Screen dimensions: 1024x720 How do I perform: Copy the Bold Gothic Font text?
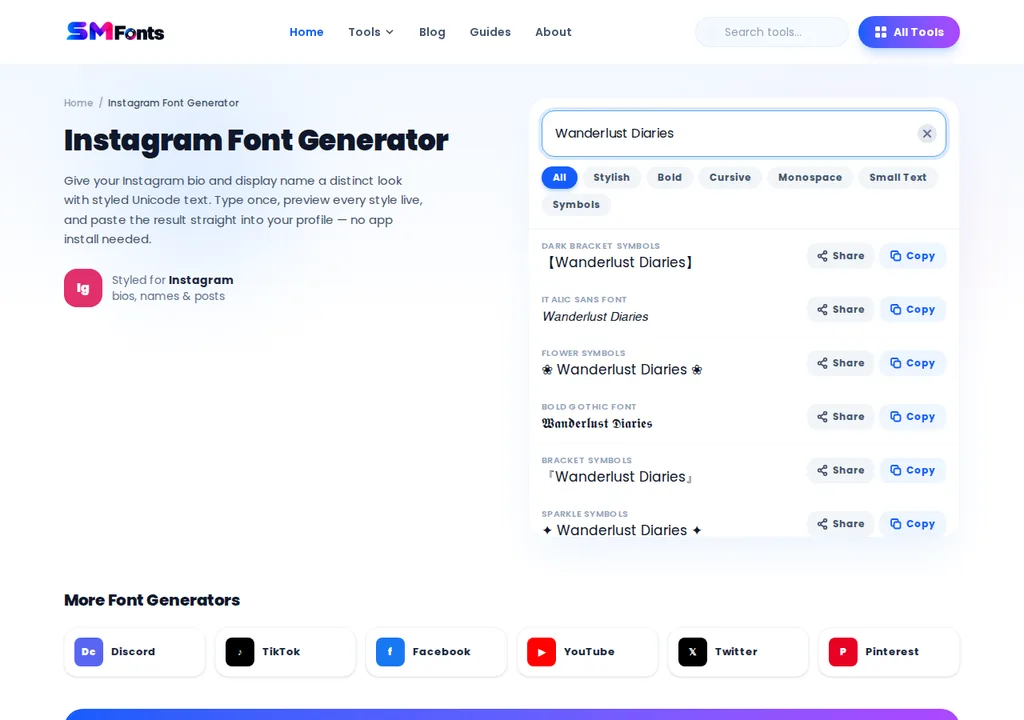(x=912, y=417)
